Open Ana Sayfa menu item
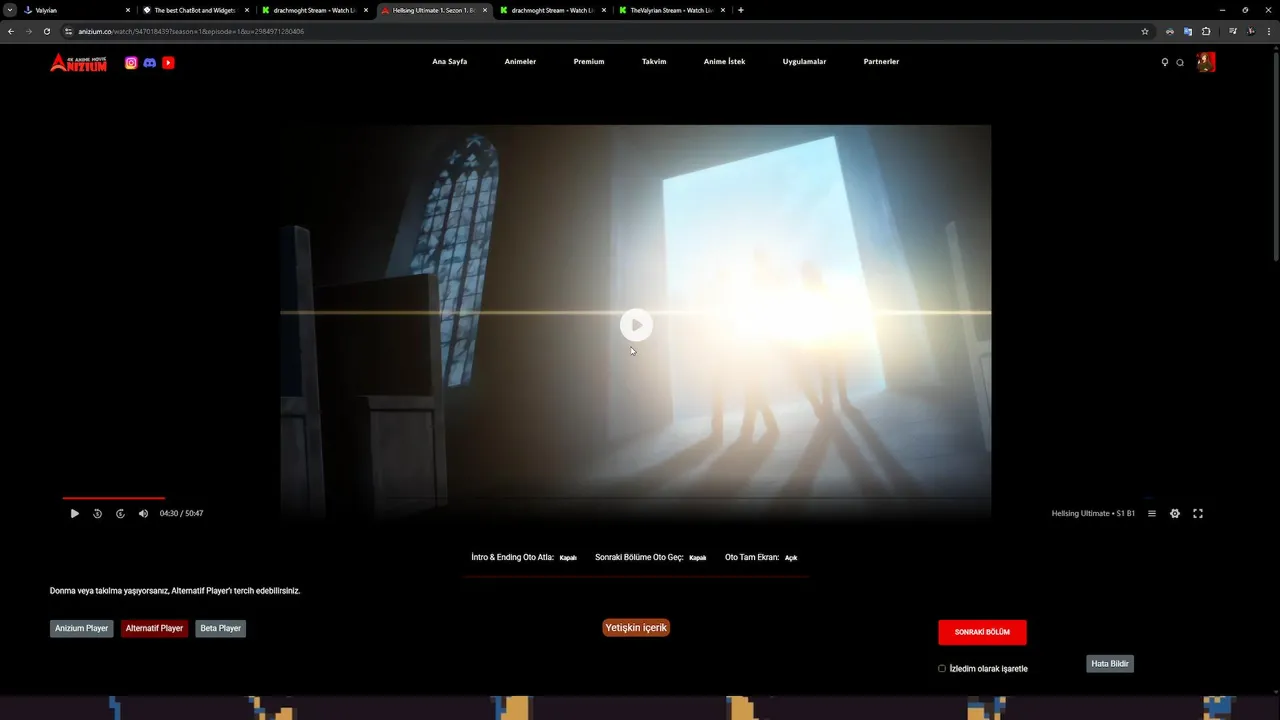The image size is (1280, 720). pos(450,62)
